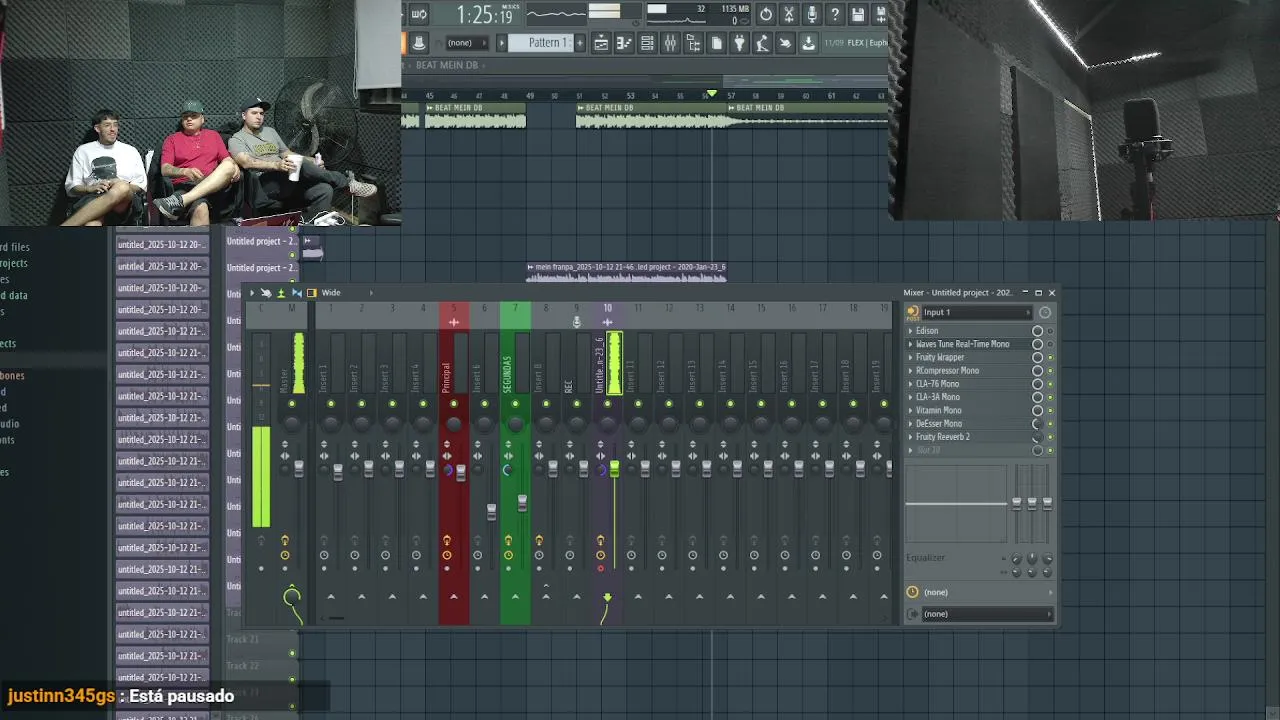
Task: Open the Channel rack view icon
Action: [647, 43]
